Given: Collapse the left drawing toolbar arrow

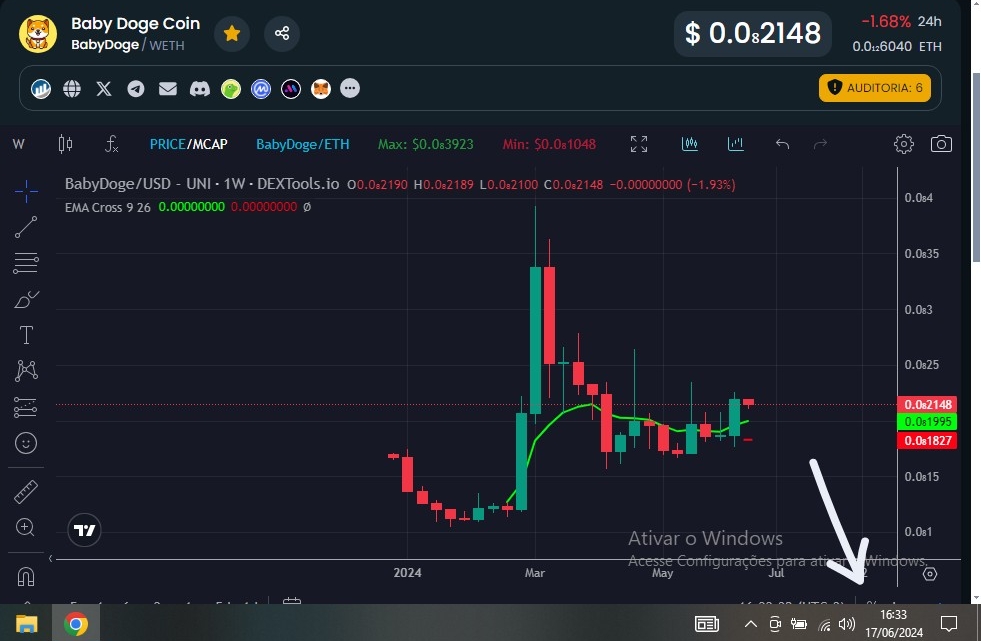Looking at the screenshot, I should coord(51,558).
